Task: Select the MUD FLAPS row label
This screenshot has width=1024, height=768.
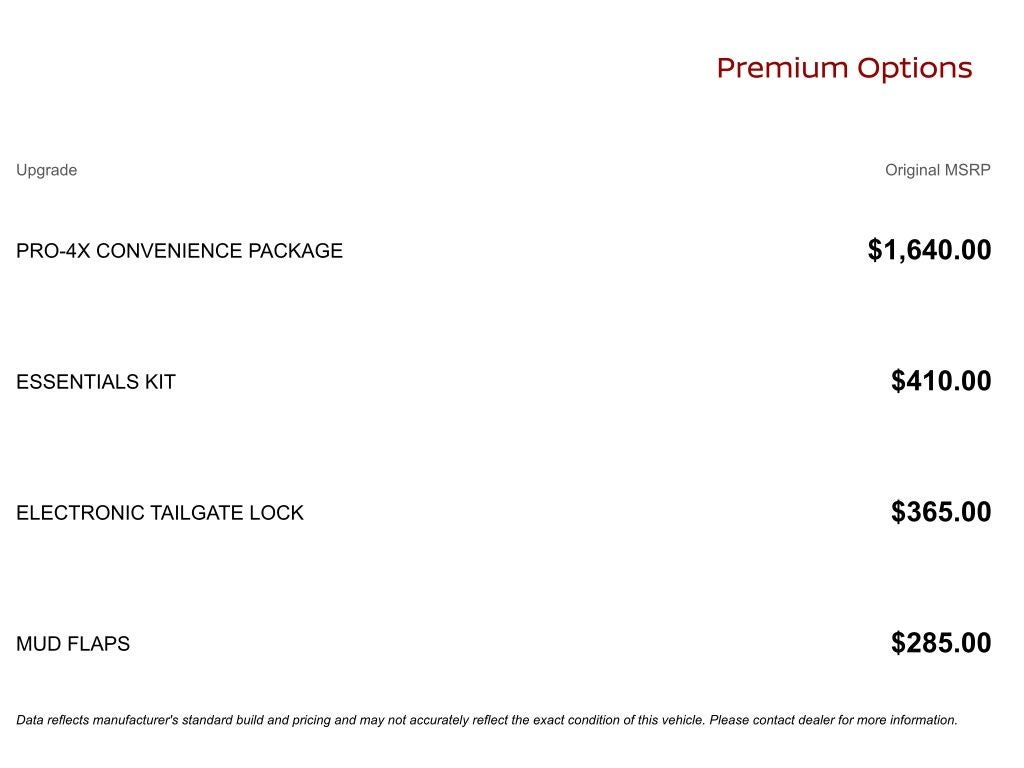Action: point(73,644)
